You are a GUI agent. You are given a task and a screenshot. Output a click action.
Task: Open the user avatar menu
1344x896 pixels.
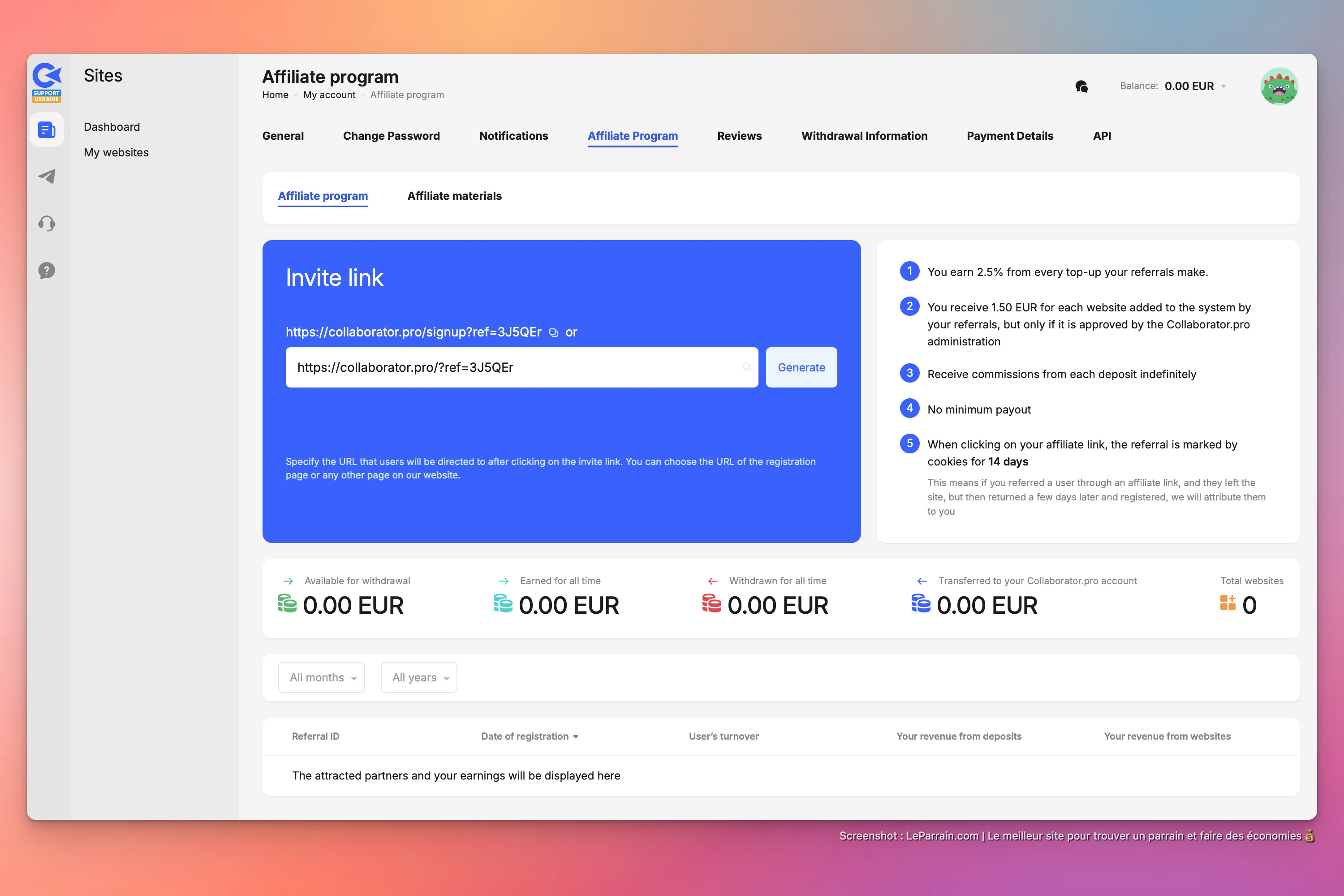click(x=1279, y=86)
